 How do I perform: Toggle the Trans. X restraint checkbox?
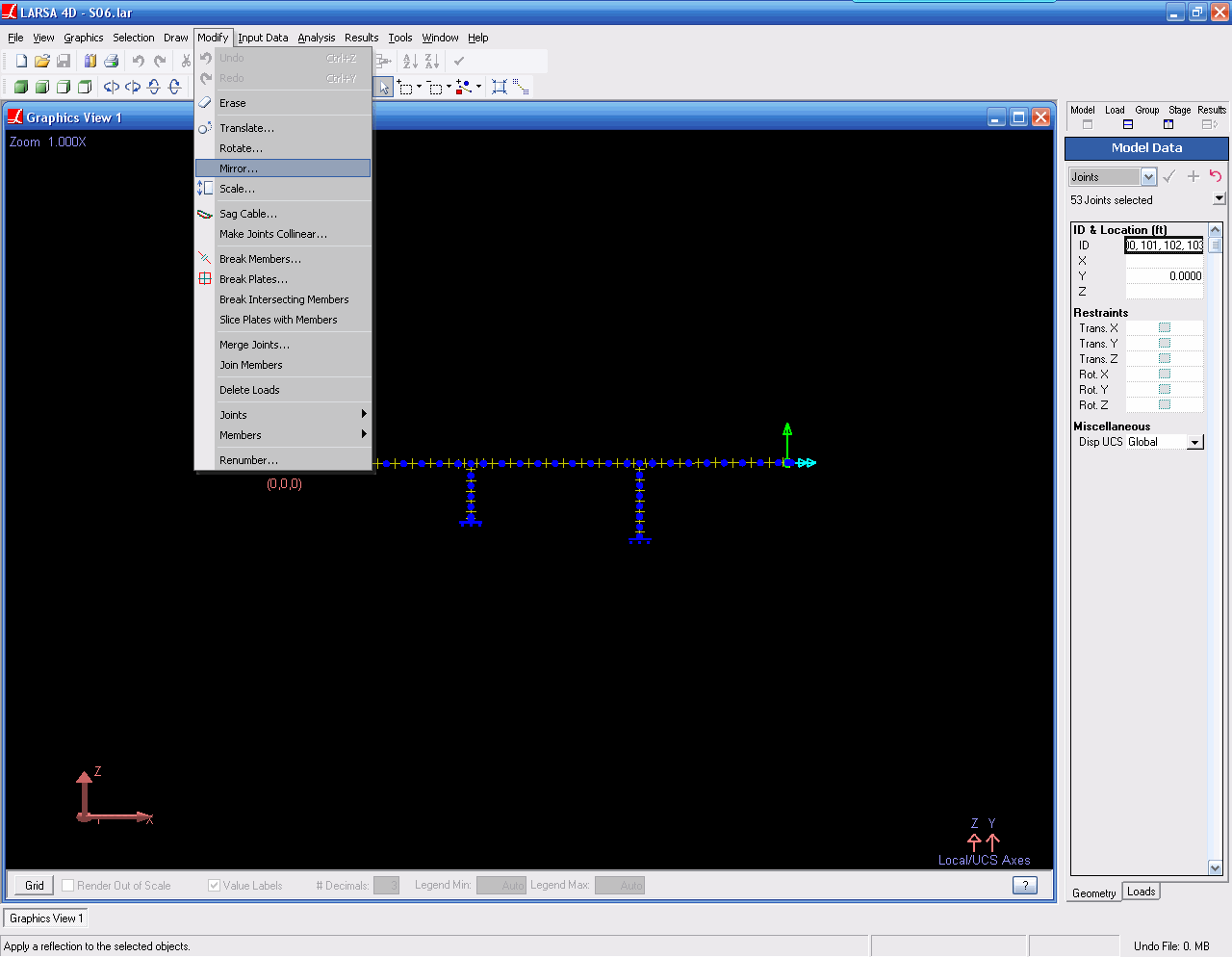pyautogui.click(x=1165, y=327)
